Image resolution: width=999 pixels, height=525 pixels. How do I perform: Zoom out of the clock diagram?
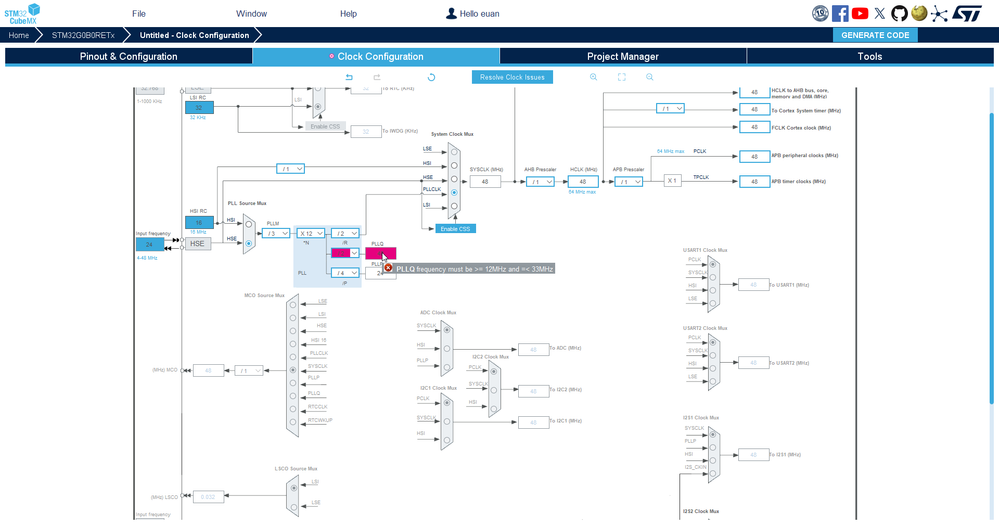(650, 77)
